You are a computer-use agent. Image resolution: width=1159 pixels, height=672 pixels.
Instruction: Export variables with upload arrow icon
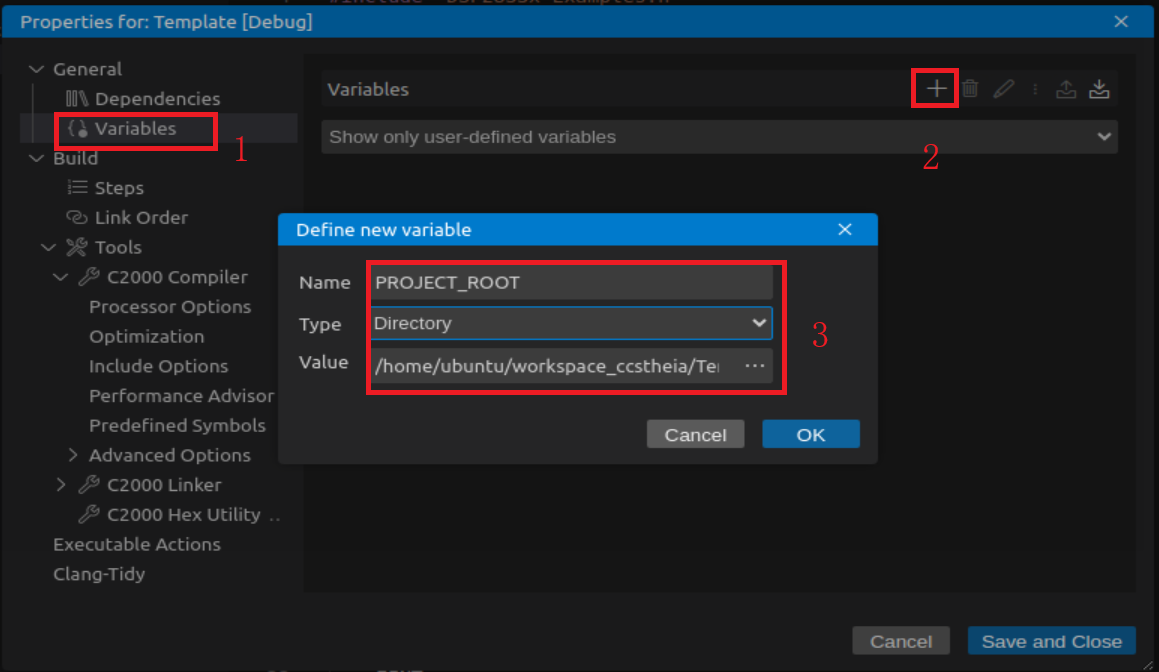pos(1066,89)
